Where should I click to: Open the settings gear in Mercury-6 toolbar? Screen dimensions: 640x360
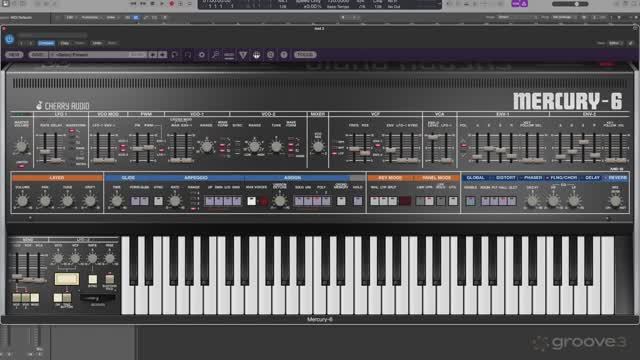(202, 55)
